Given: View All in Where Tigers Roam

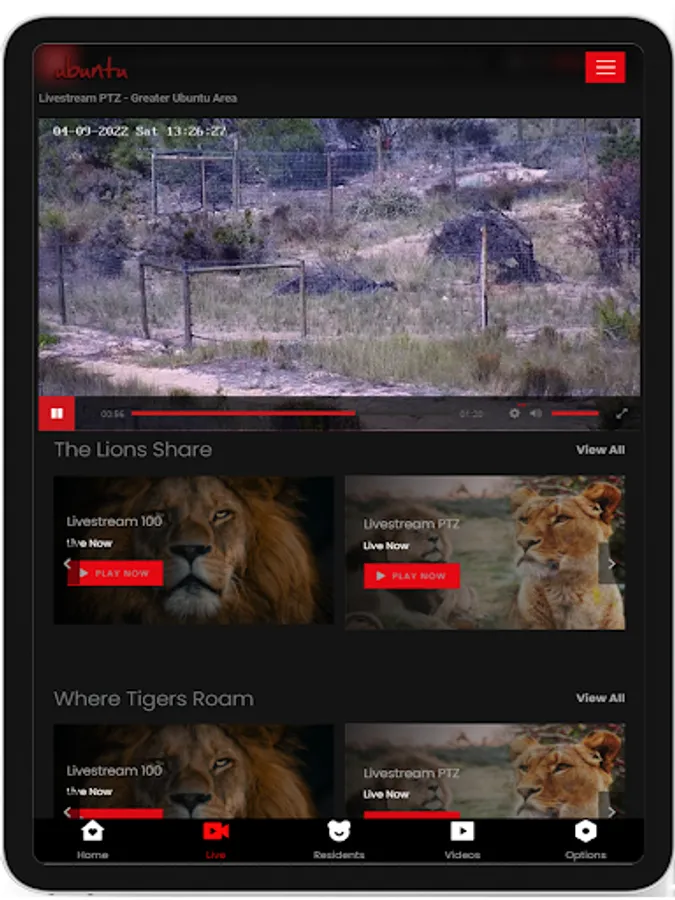Looking at the screenshot, I should (x=600, y=698).
